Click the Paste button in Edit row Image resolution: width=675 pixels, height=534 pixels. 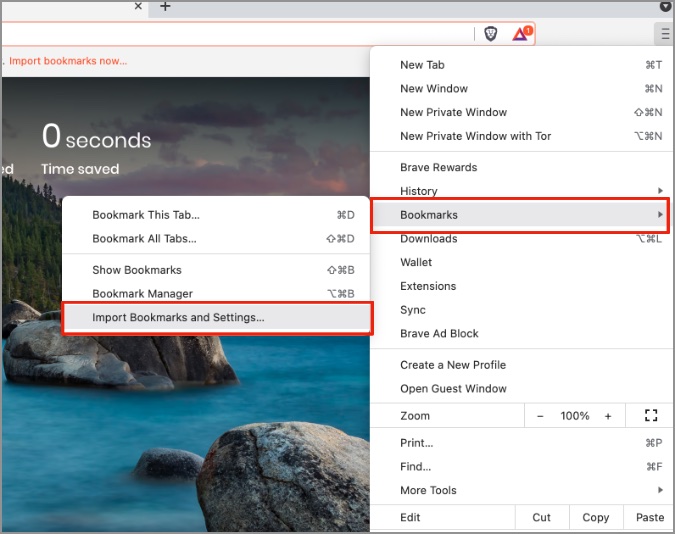650,517
